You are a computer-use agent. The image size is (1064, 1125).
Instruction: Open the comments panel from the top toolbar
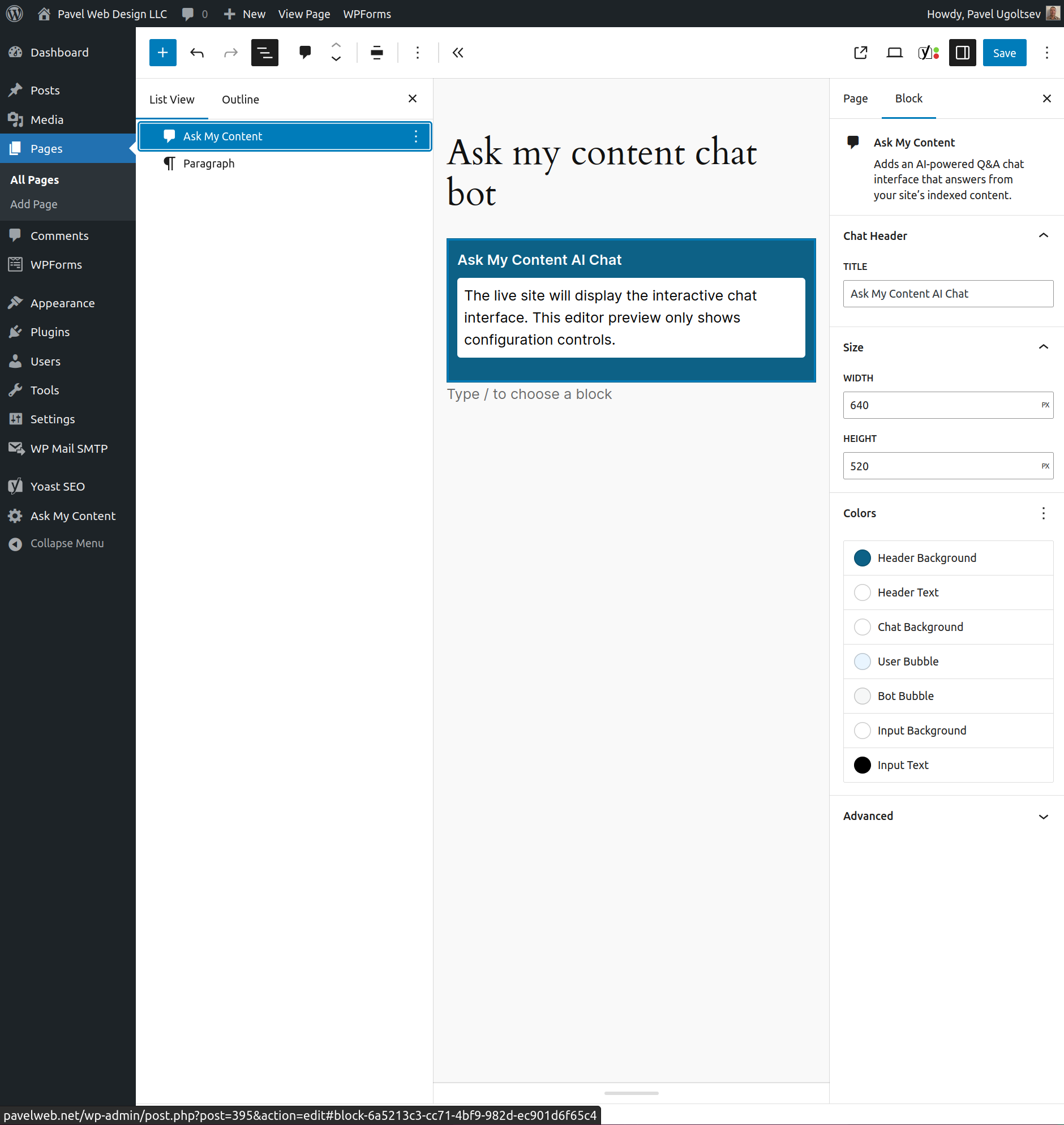[304, 52]
